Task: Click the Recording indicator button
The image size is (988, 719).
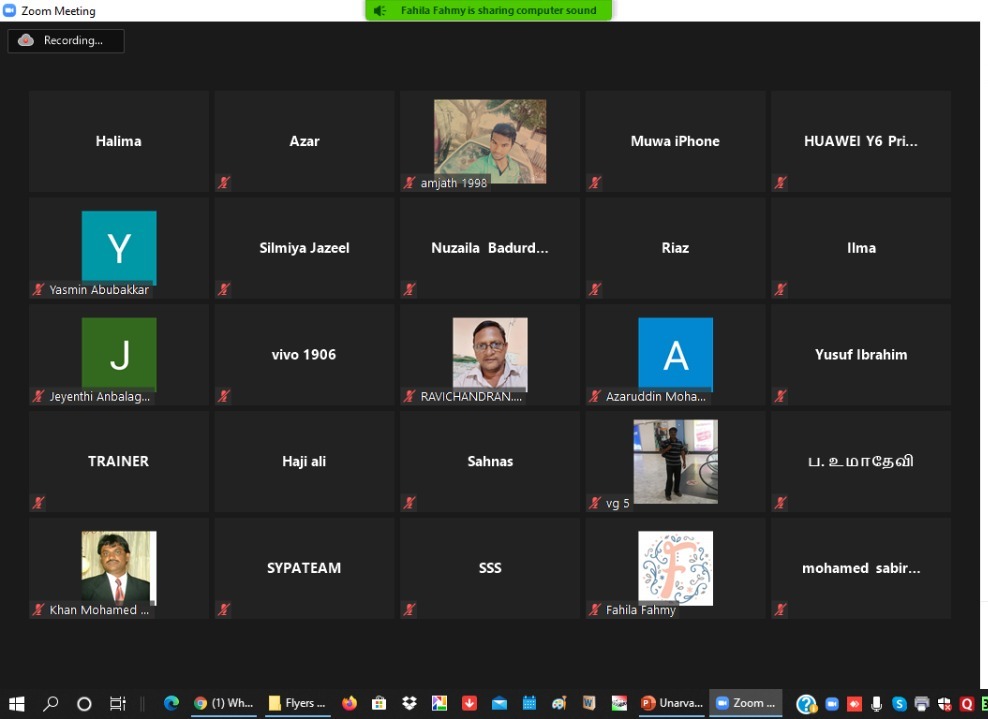Action: 66,41
